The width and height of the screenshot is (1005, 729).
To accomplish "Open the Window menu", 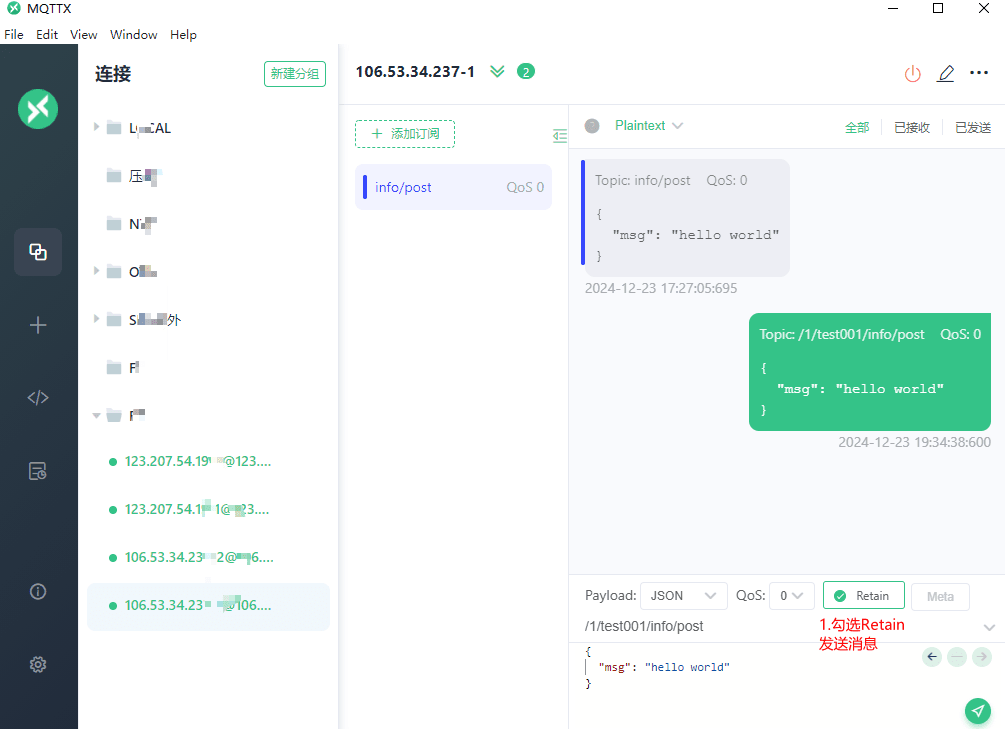I will (x=133, y=35).
